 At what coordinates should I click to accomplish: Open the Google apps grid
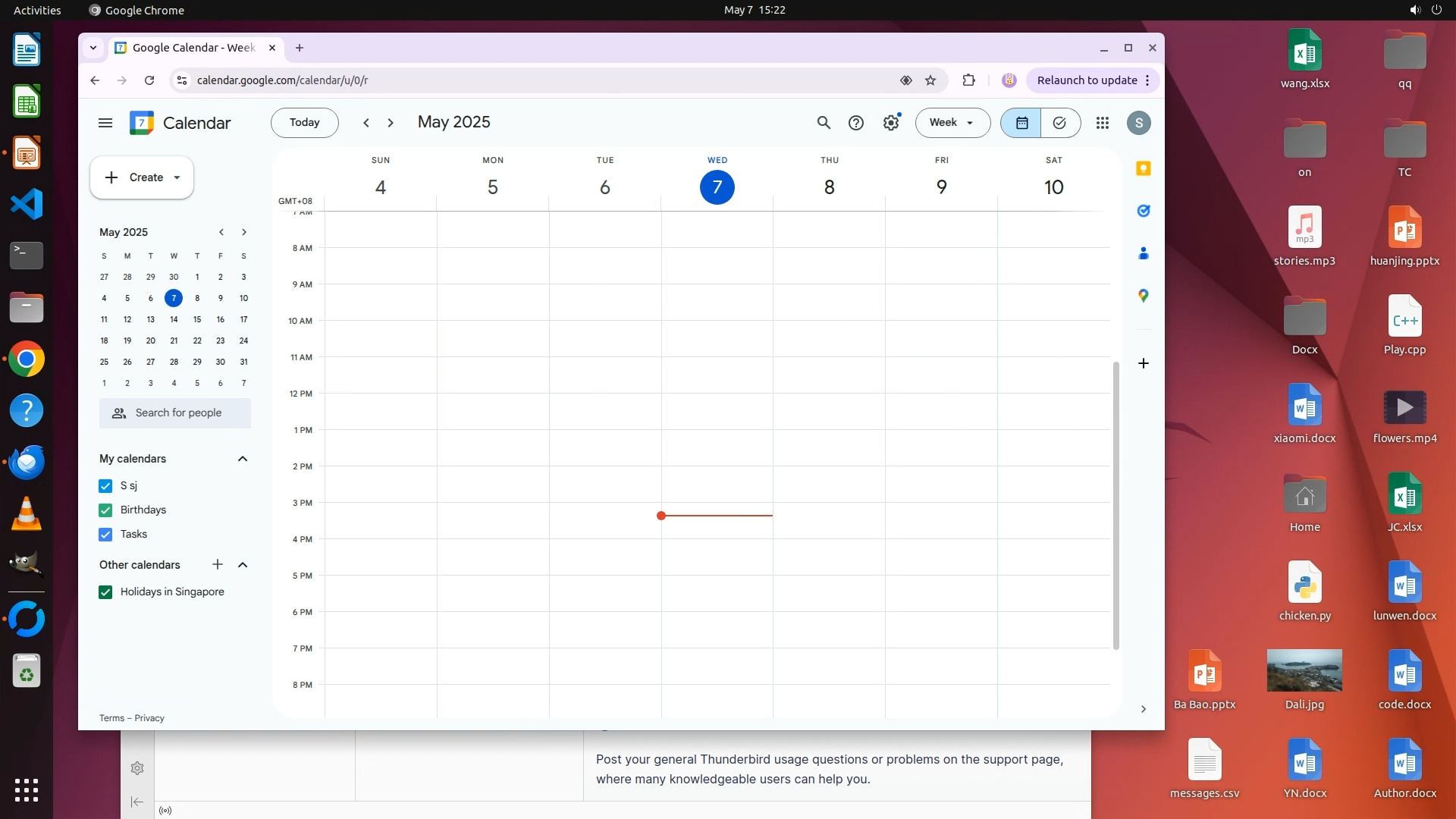pyautogui.click(x=1103, y=123)
